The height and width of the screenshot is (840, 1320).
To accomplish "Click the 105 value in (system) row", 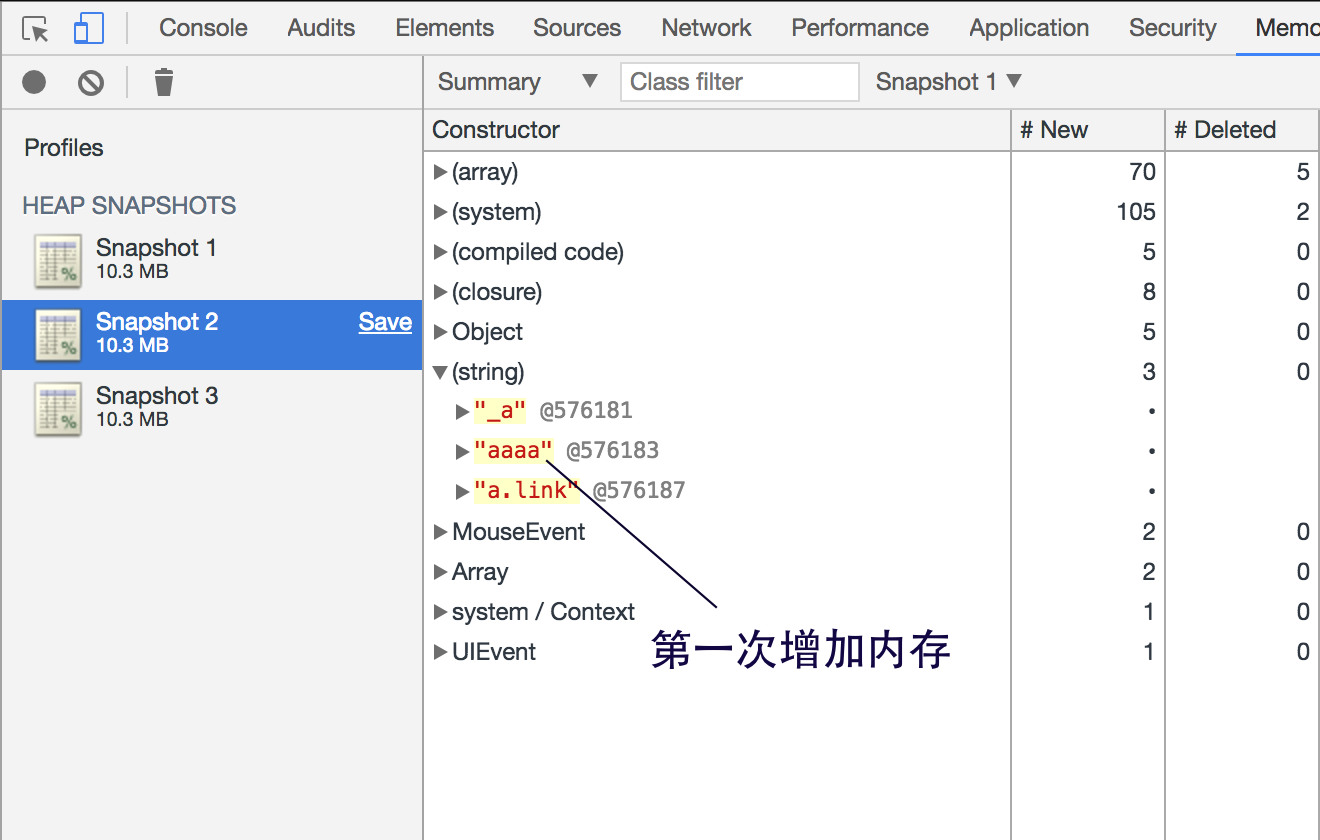I will [1137, 212].
